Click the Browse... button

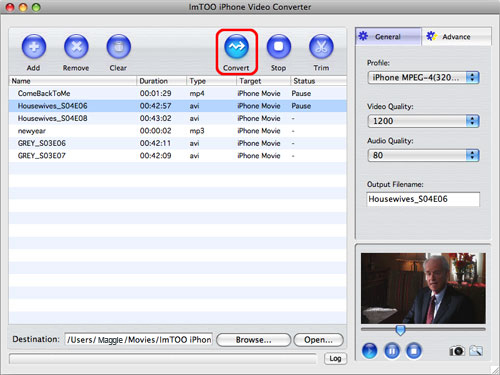(254, 340)
